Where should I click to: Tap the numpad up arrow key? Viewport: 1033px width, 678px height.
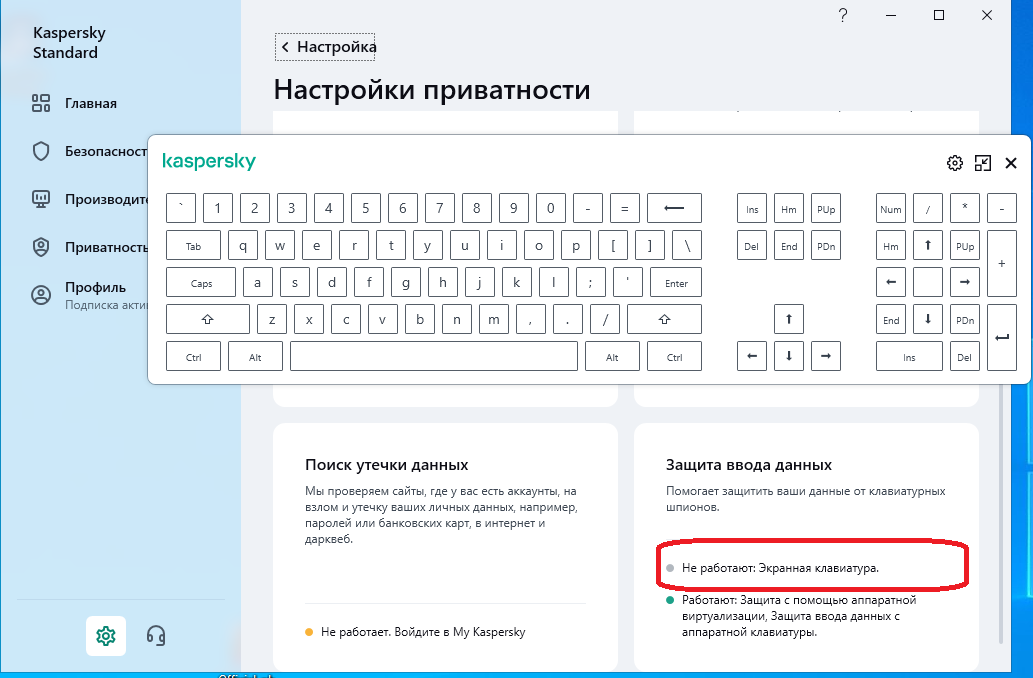928,245
